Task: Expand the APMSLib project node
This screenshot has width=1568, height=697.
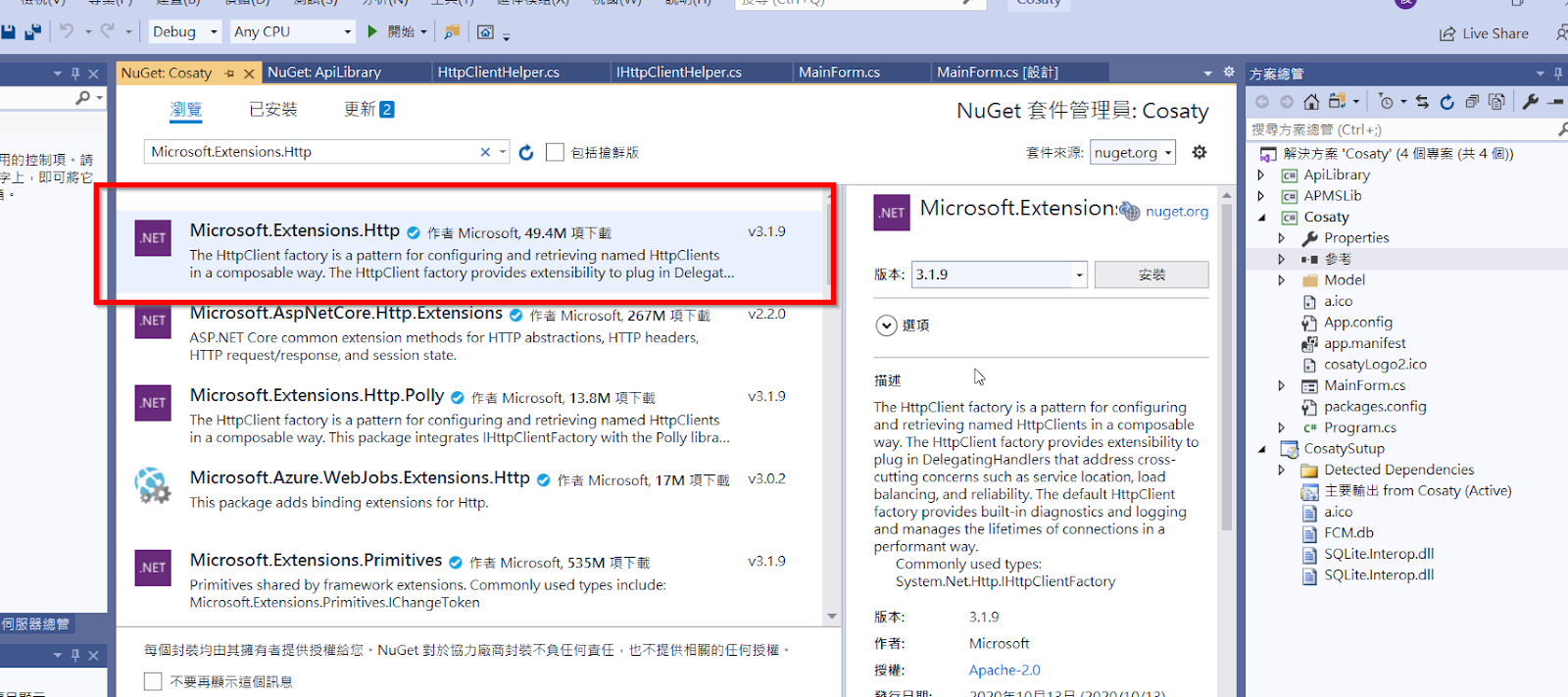Action: tap(1261, 196)
